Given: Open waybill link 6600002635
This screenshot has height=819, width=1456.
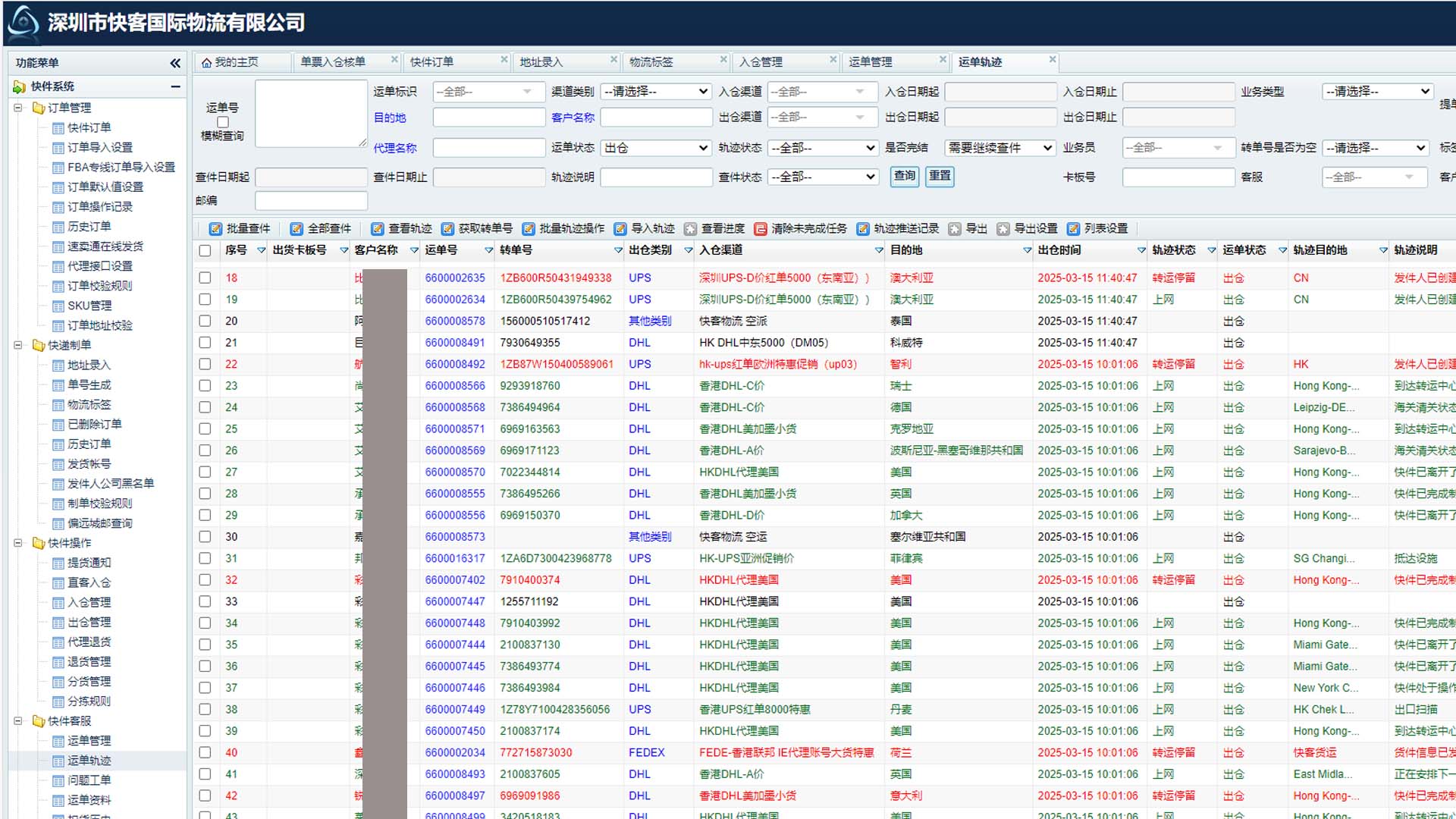Looking at the screenshot, I should [455, 278].
